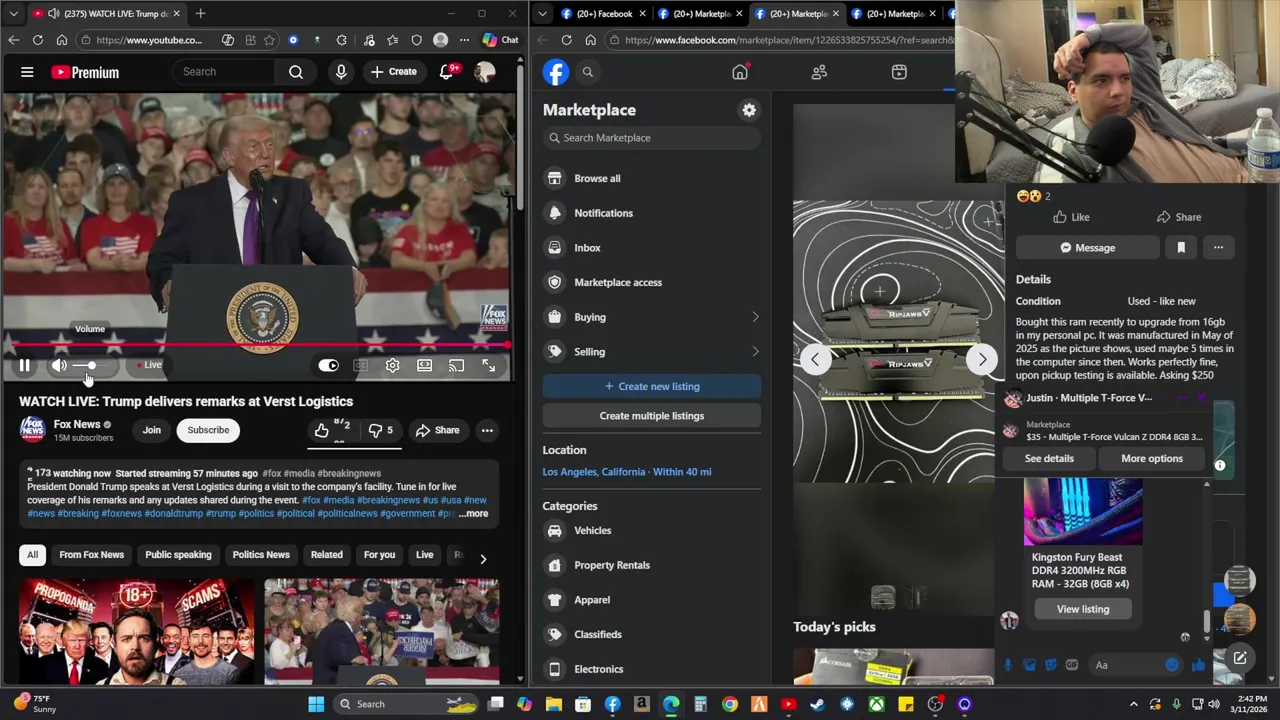The width and height of the screenshot is (1280, 720).
Task: Jump to Live in the YouTube player
Action: 150,366
